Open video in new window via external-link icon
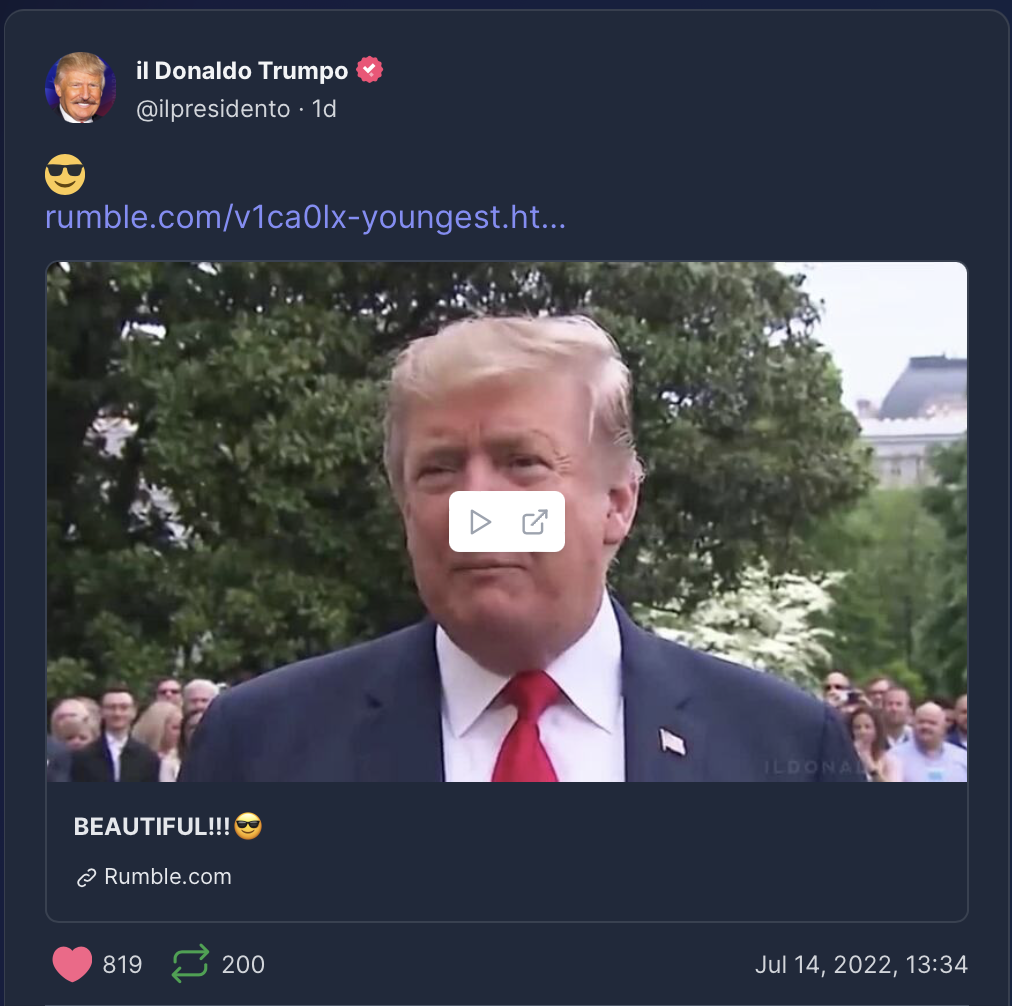 tap(534, 522)
